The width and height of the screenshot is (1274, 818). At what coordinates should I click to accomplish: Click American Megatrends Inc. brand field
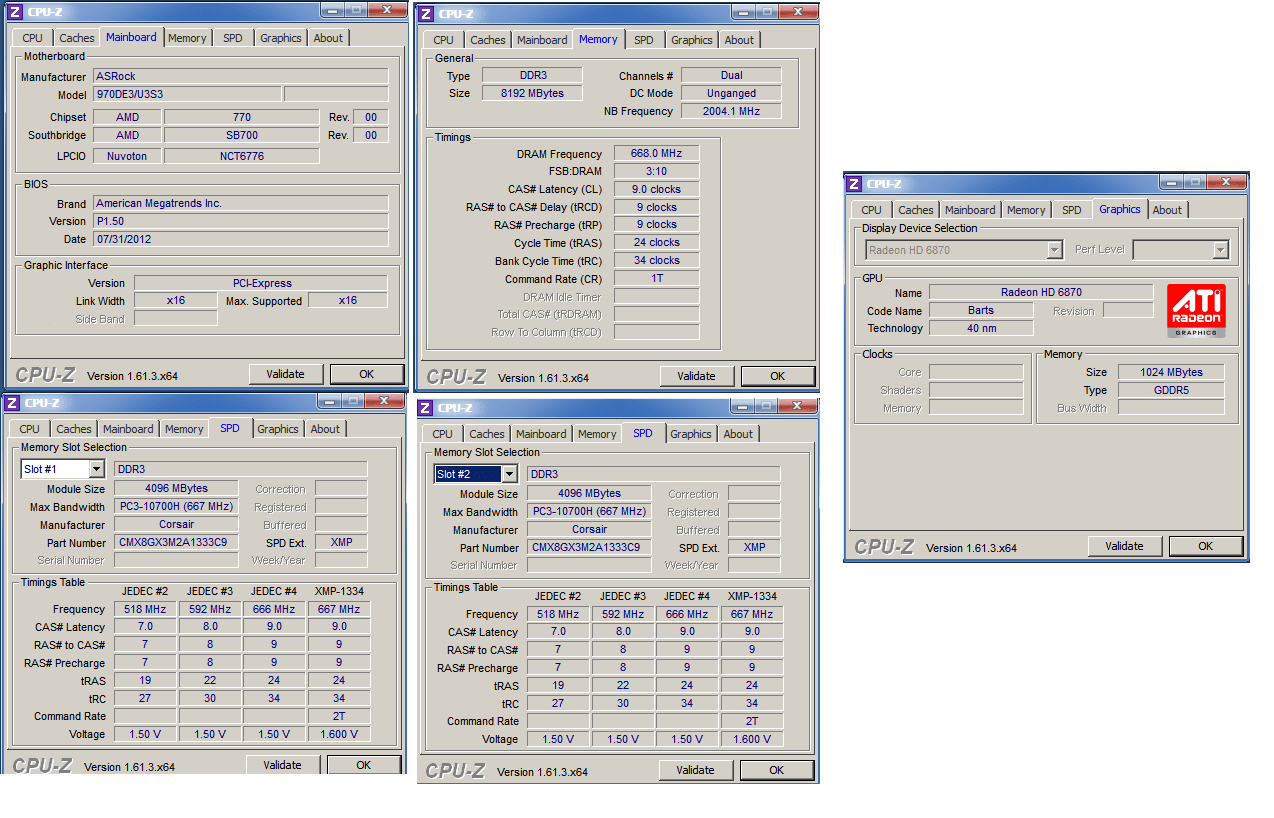pos(240,203)
